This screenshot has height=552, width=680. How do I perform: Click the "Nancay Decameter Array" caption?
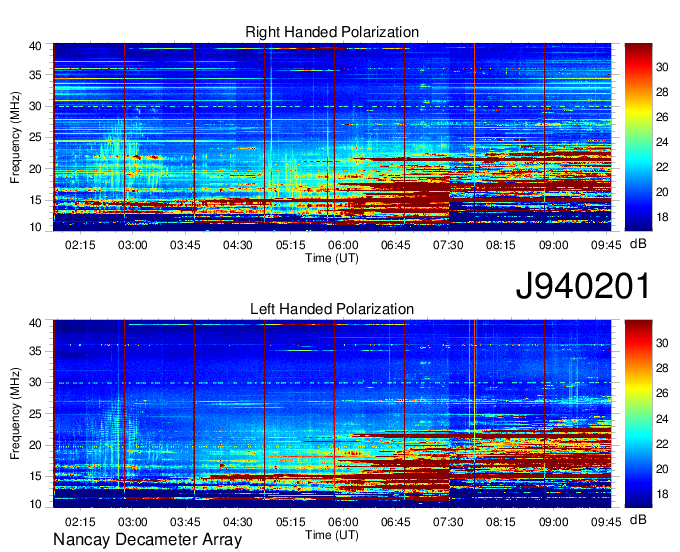[x=147, y=540]
